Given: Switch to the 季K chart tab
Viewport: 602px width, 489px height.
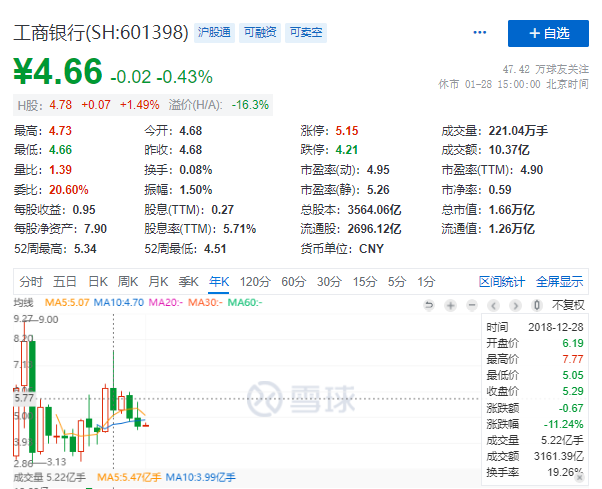Looking at the screenshot, I should (189, 282).
